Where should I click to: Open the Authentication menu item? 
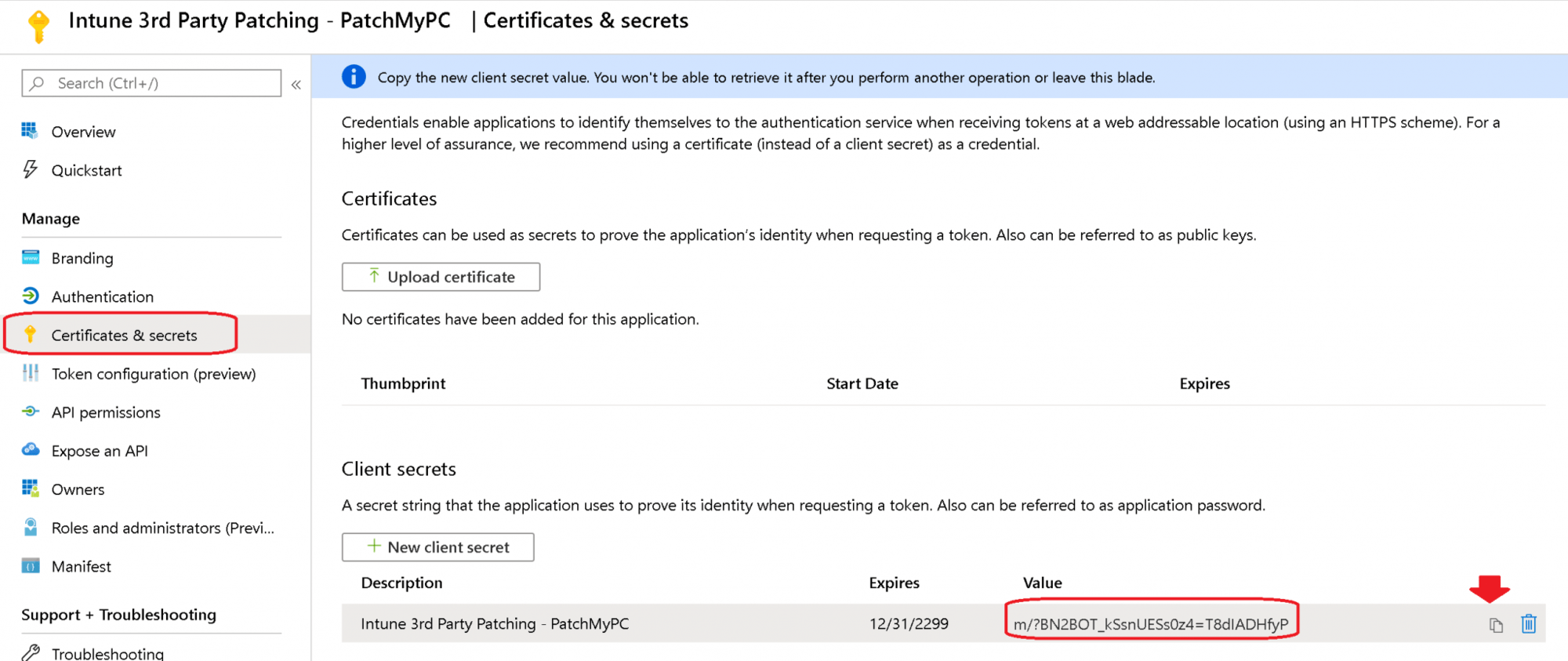click(103, 296)
